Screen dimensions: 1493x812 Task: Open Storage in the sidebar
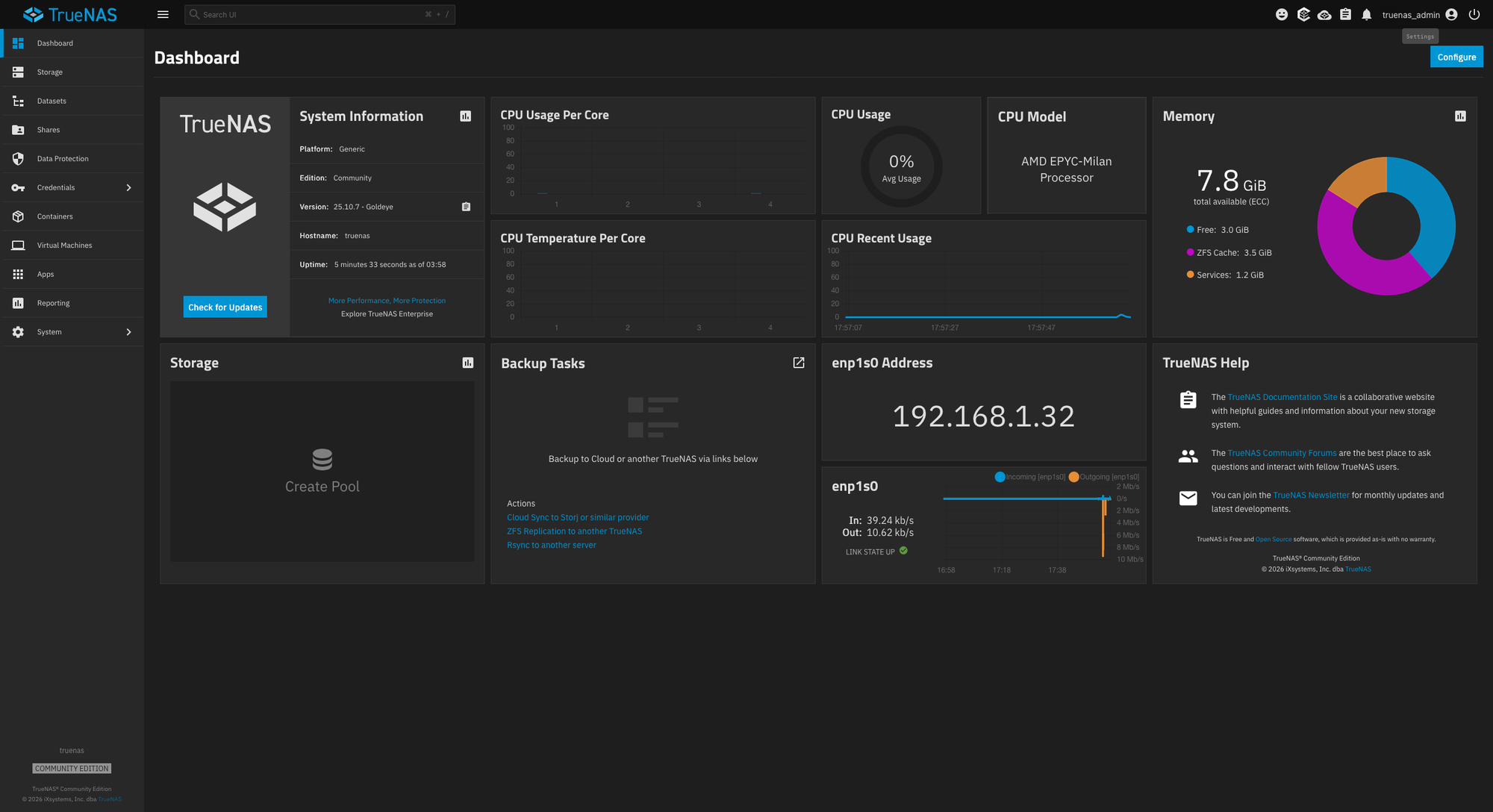point(72,72)
